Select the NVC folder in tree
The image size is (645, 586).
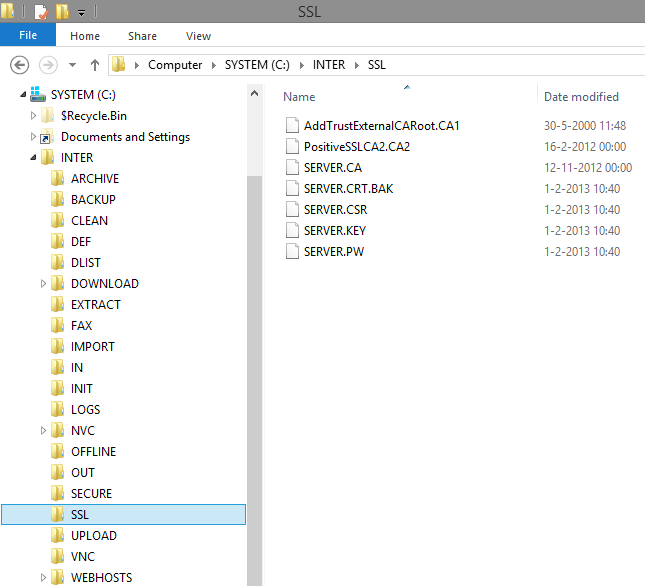83,431
